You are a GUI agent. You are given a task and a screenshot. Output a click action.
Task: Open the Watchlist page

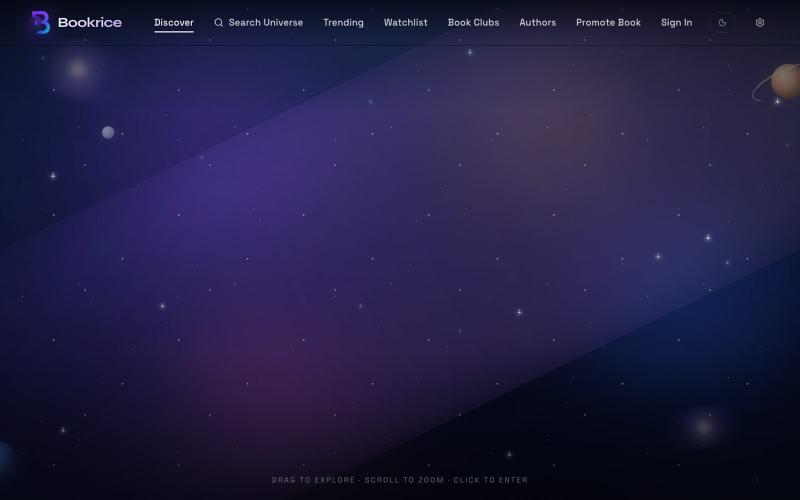click(x=406, y=22)
